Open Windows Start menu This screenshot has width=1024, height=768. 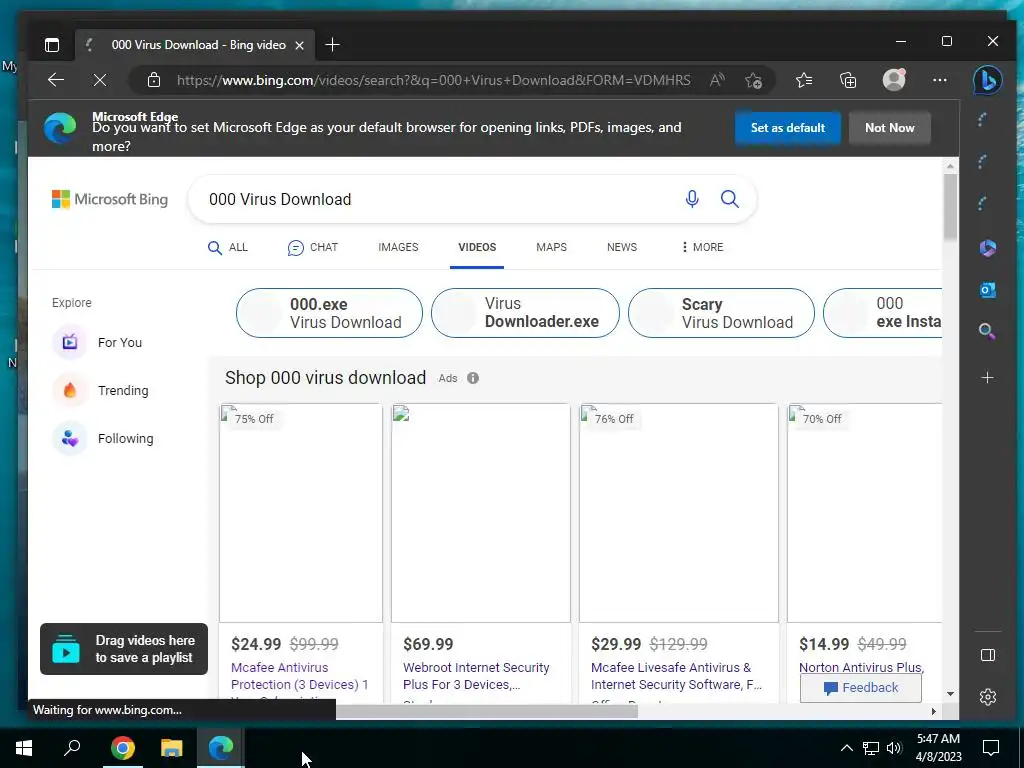click(24, 747)
